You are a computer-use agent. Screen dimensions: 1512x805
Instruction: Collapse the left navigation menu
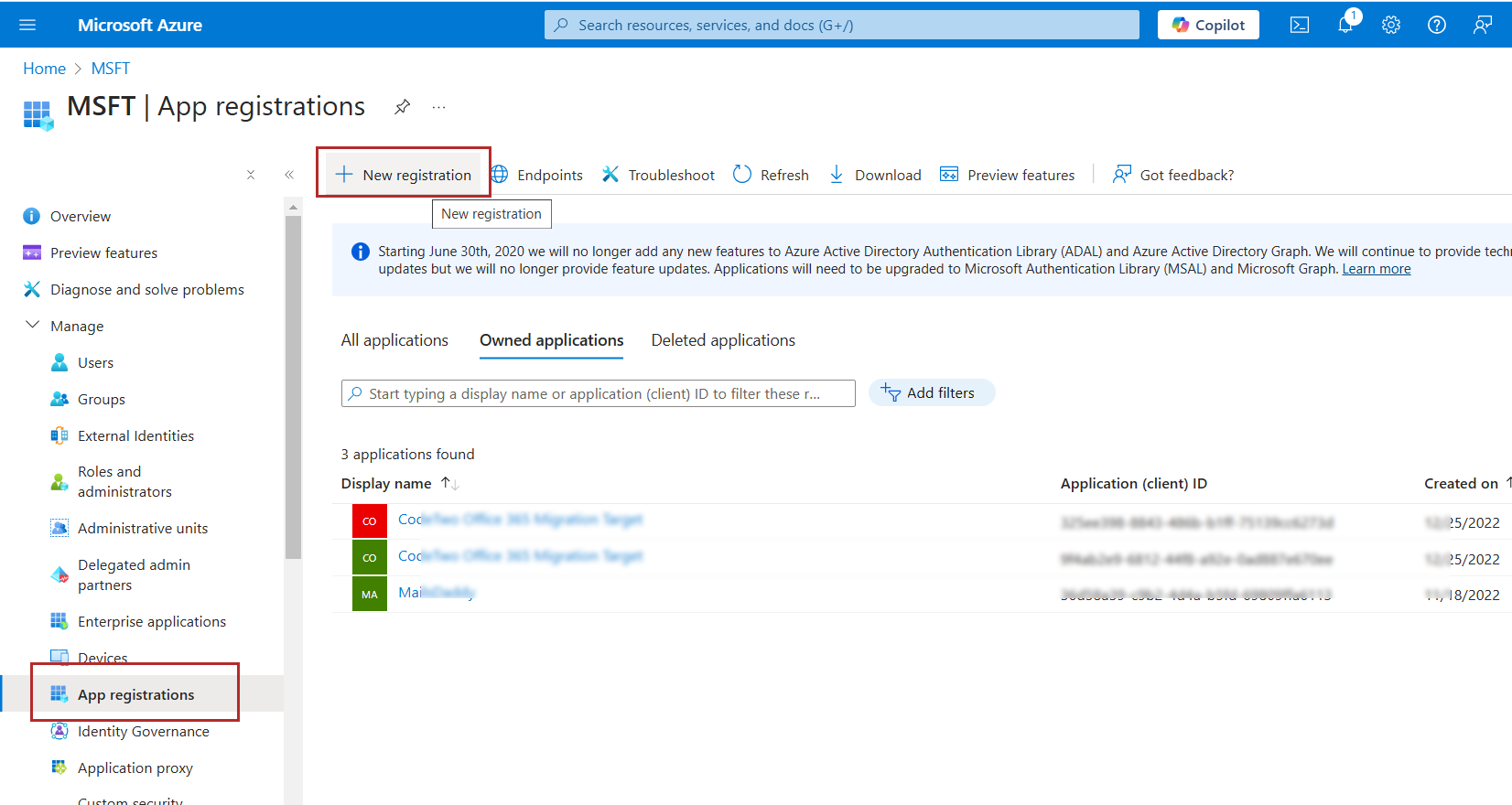pos(289,175)
